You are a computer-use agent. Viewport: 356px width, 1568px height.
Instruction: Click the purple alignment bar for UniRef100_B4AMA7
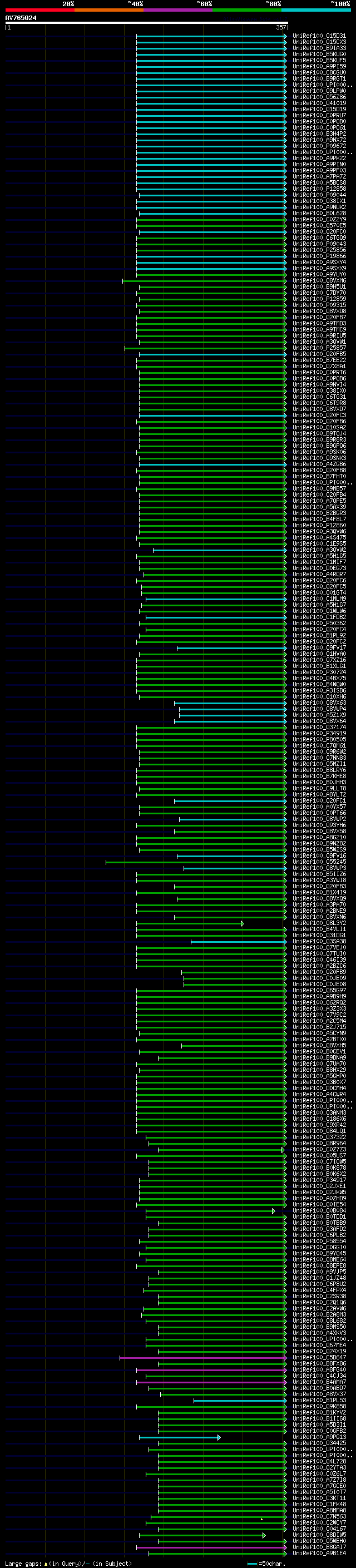coord(211,1382)
